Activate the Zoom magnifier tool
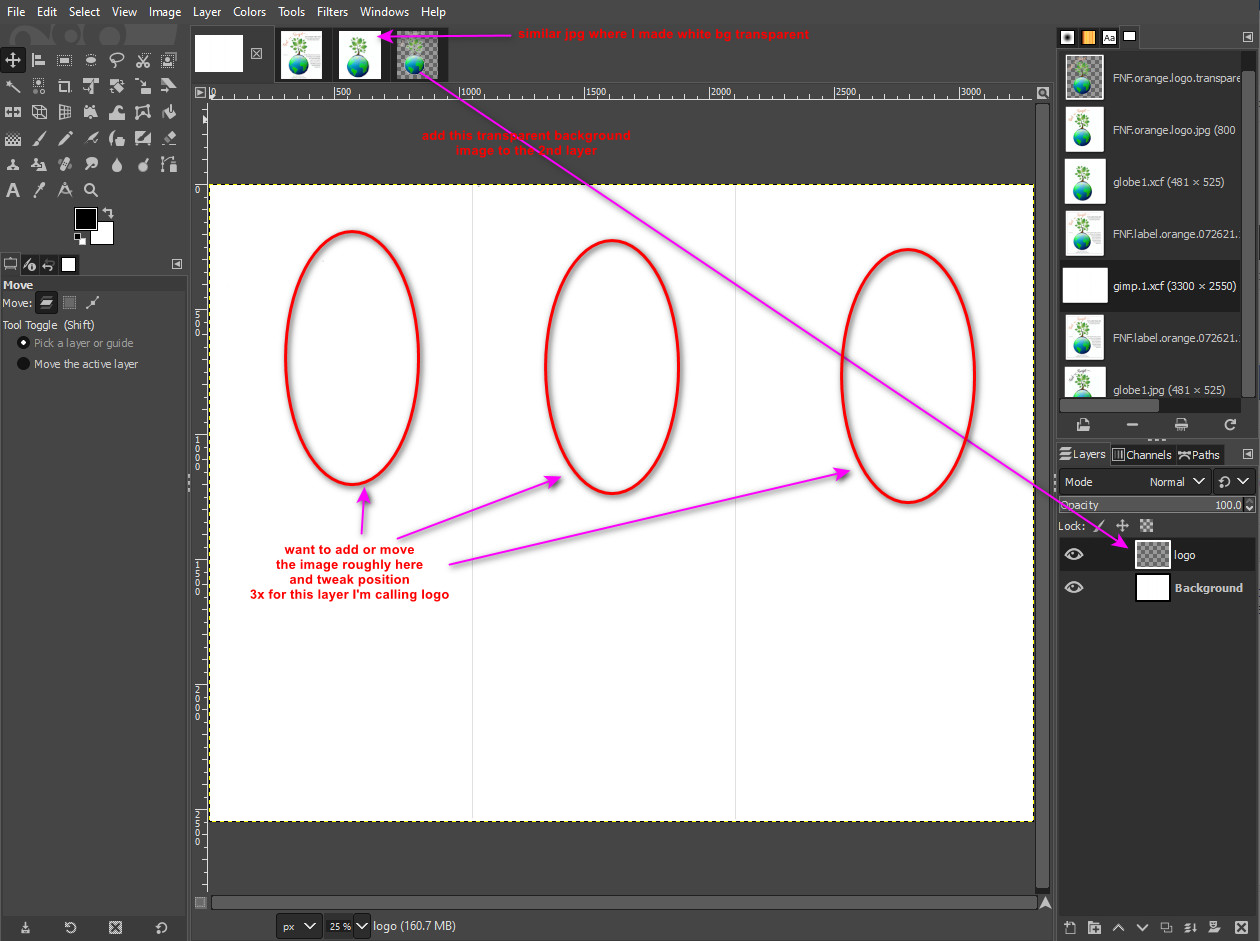This screenshot has width=1260, height=941. coord(91,190)
